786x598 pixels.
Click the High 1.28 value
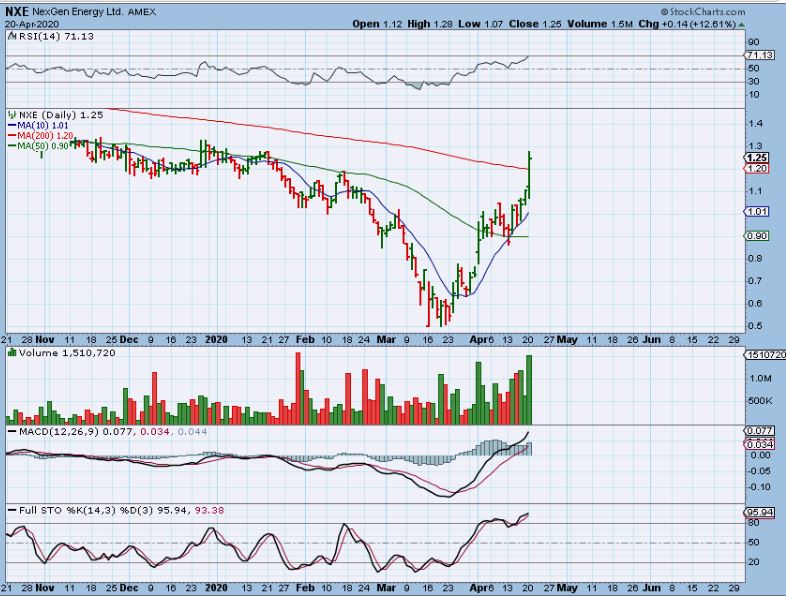(429, 24)
